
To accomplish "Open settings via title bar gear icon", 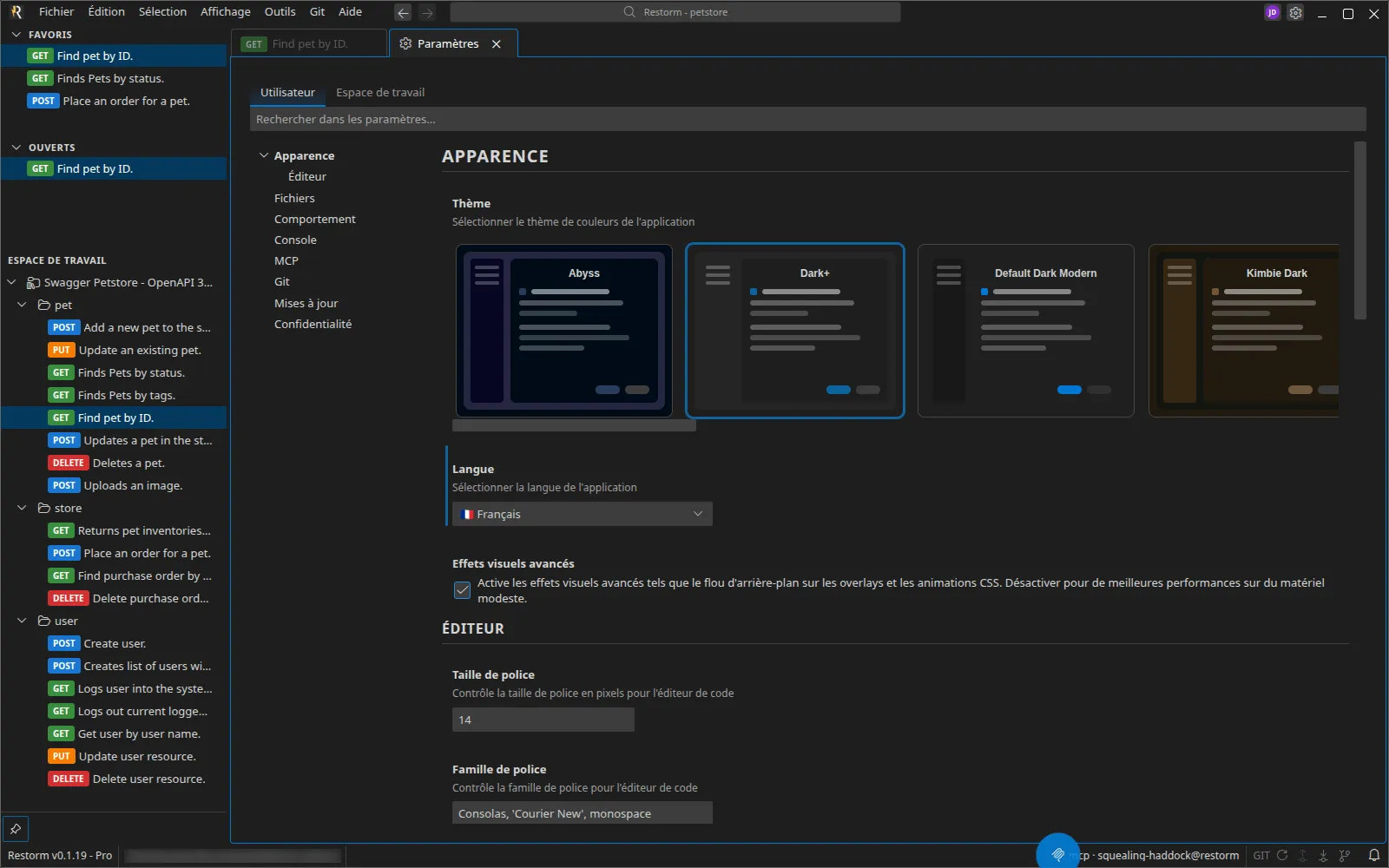I will (x=1295, y=12).
